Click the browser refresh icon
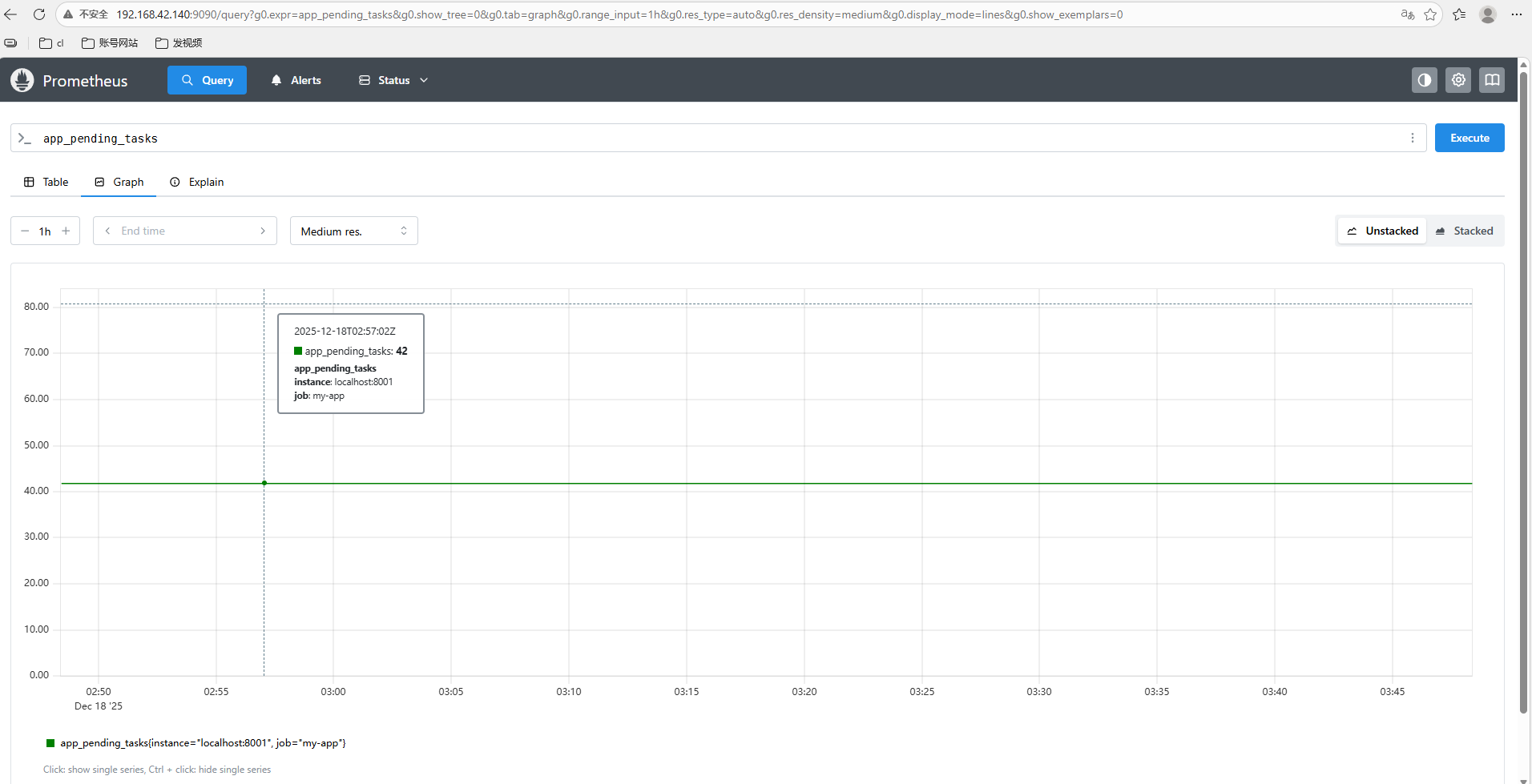This screenshot has width=1532, height=784. [38, 14]
